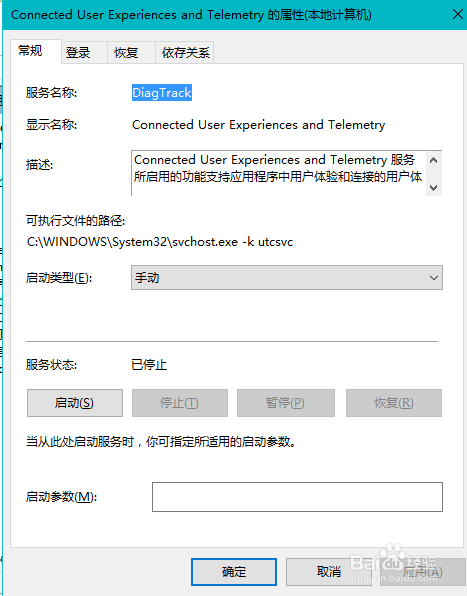Click the dropdown chevron next to 手动
This screenshot has width=467, height=596.
[x=434, y=278]
